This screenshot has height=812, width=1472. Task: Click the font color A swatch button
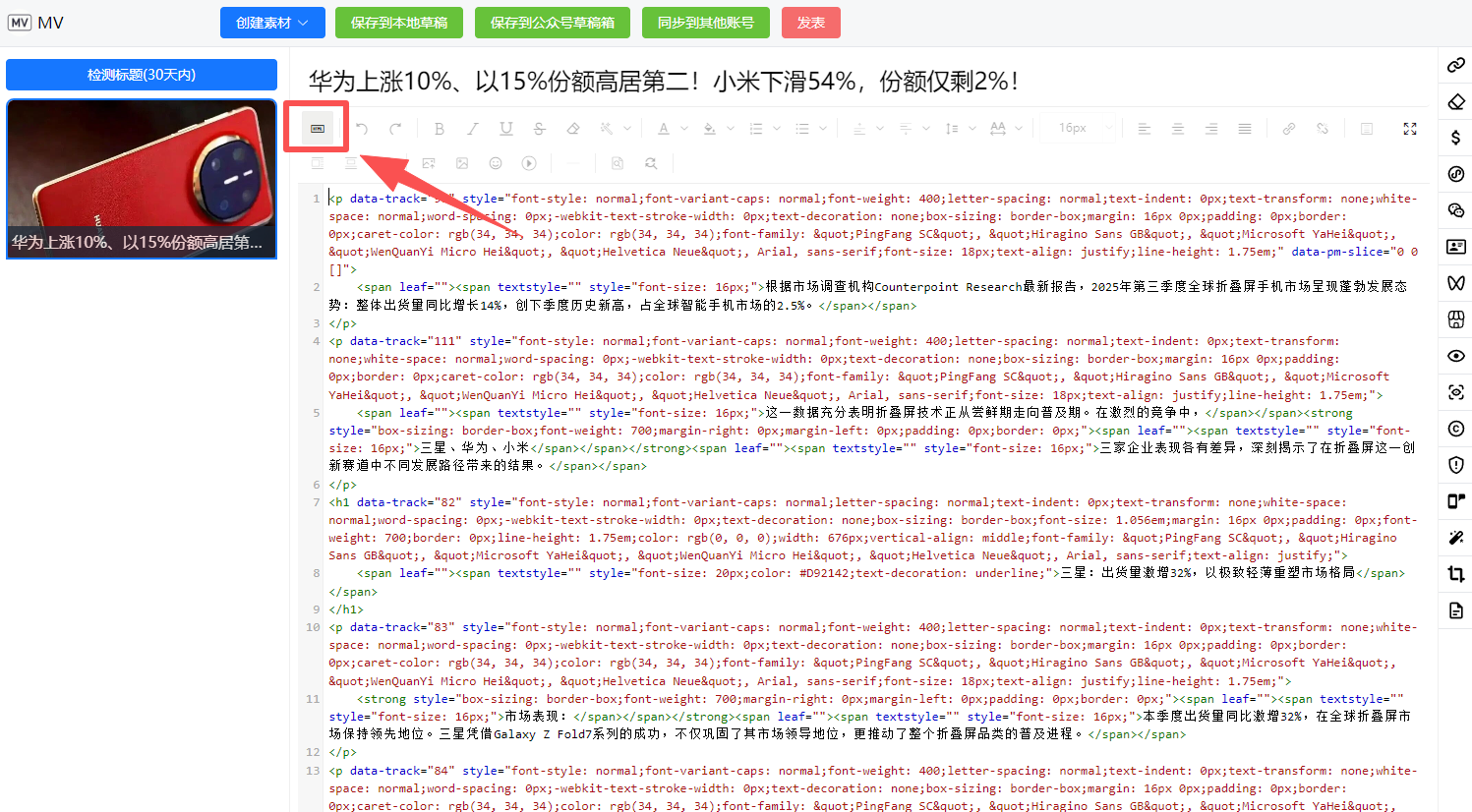664,129
